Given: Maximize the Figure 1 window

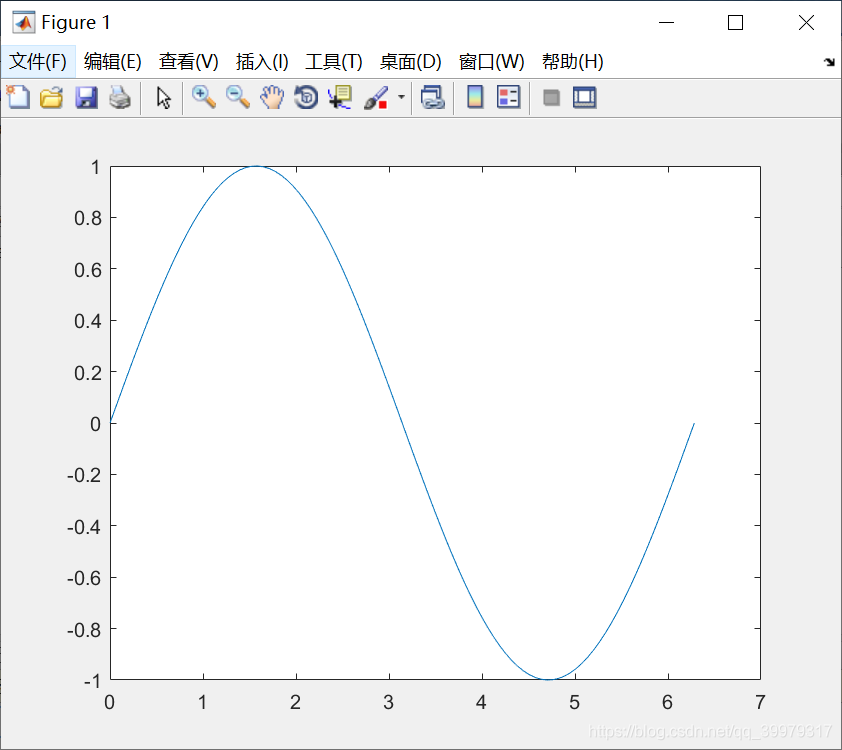Looking at the screenshot, I should (735, 23).
